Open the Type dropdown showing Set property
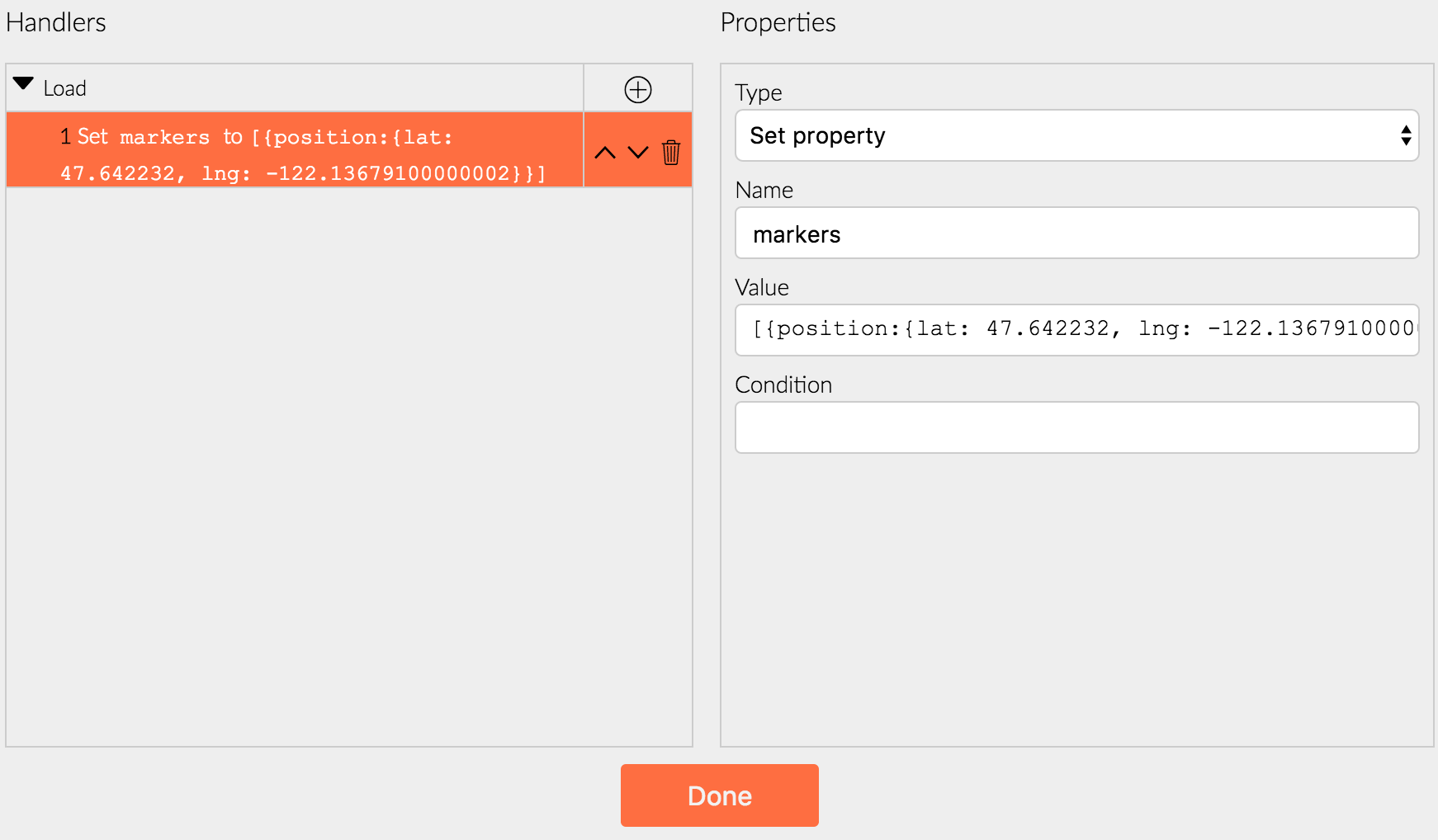Viewport: 1438px width, 840px height. click(1076, 135)
